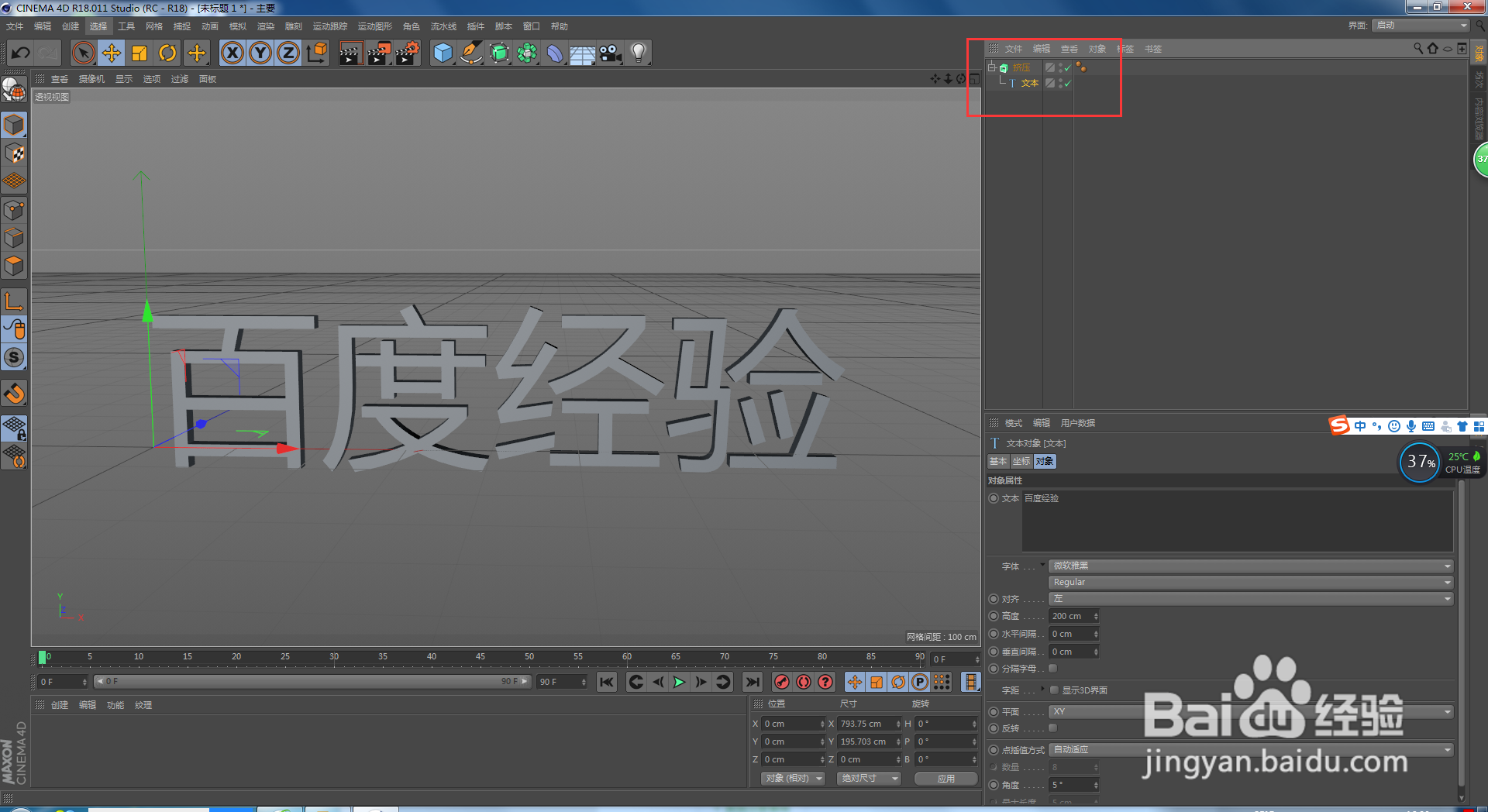Add a Cube primitive object
This screenshot has width=1488, height=812.
pos(443,53)
